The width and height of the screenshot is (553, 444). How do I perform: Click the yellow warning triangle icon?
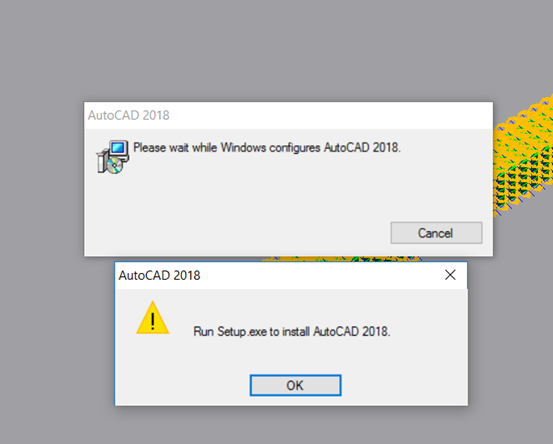tap(153, 318)
